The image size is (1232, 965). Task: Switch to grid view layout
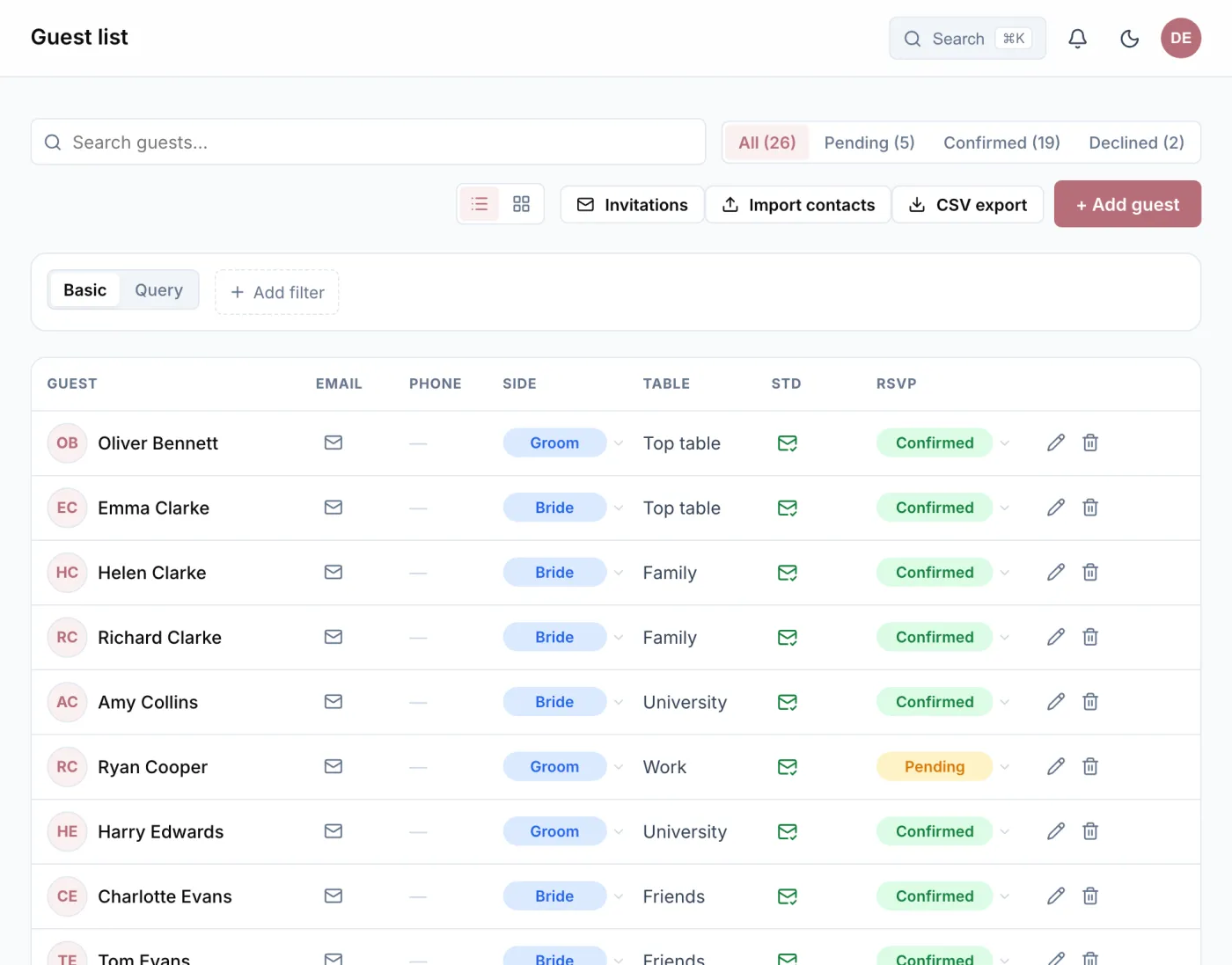coord(521,204)
